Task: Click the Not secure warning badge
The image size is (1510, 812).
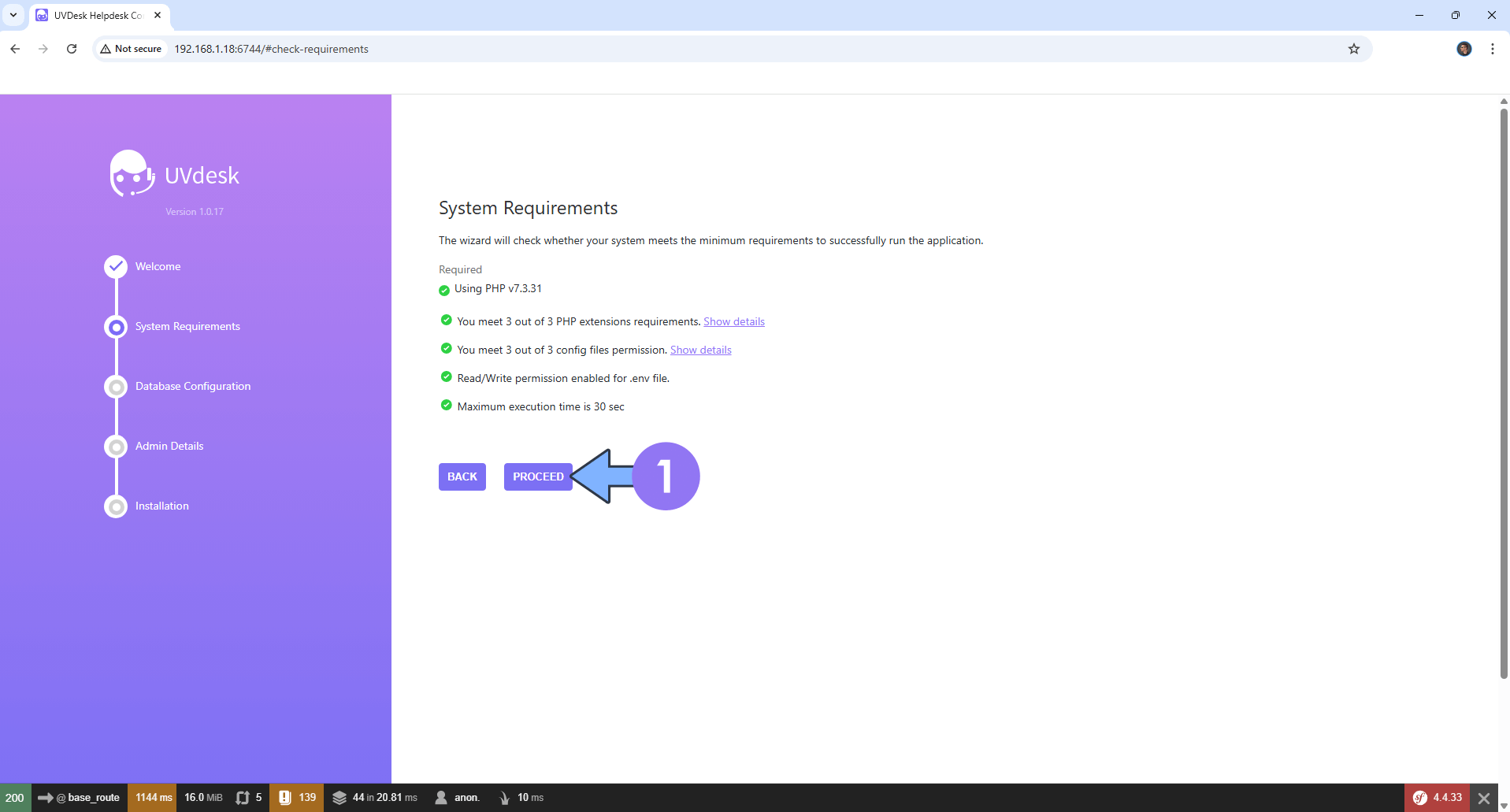Action: [x=131, y=49]
